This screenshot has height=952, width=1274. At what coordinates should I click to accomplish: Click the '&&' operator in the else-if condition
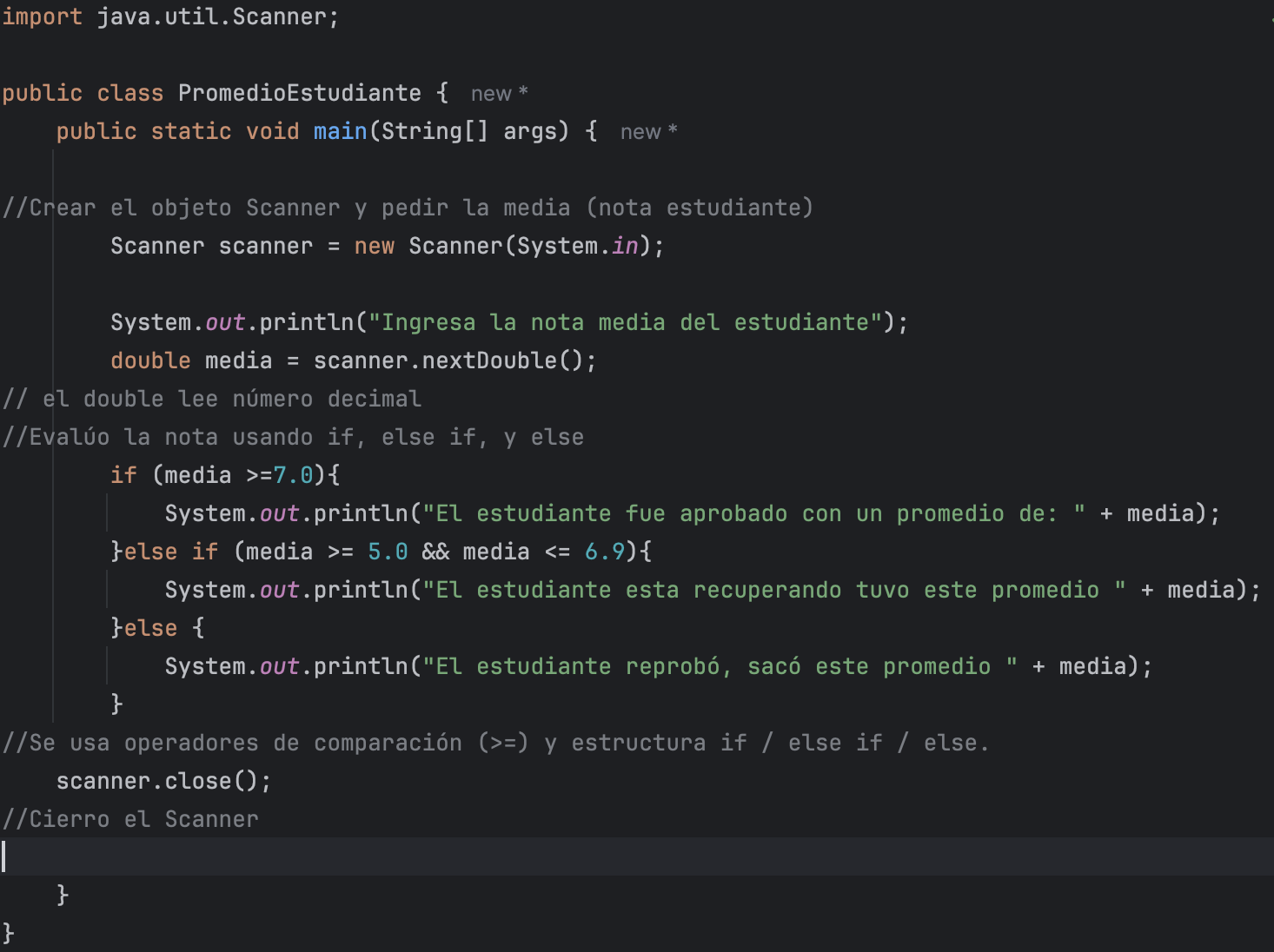tap(435, 552)
